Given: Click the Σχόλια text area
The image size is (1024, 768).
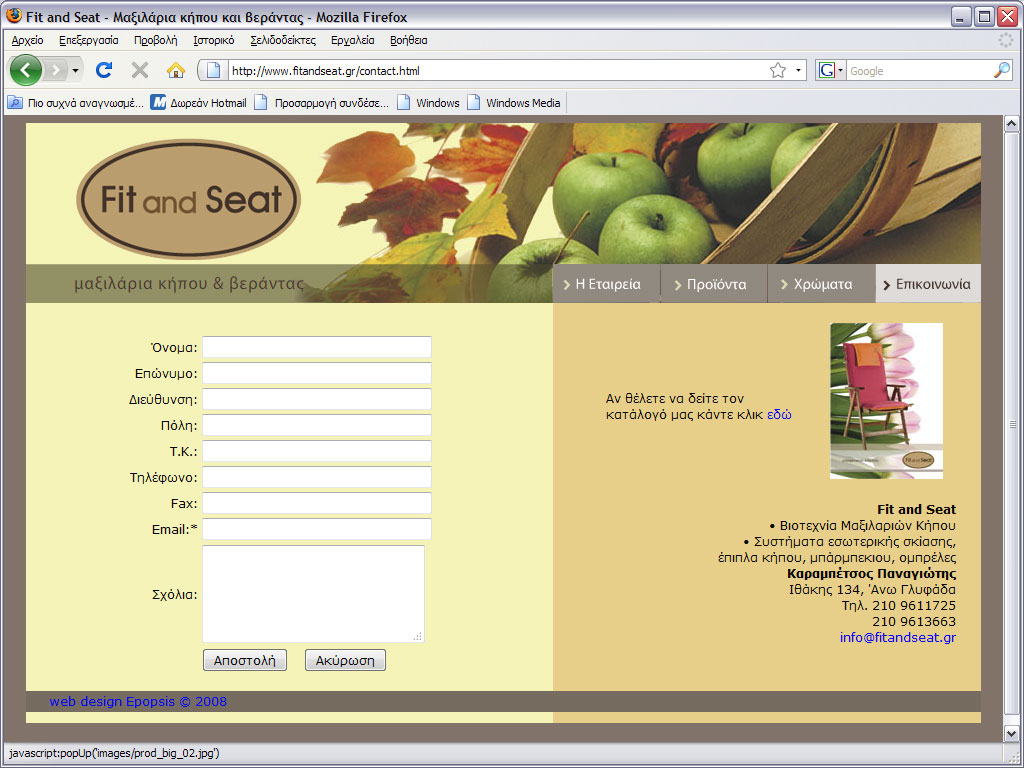Looking at the screenshot, I should coord(313,594).
